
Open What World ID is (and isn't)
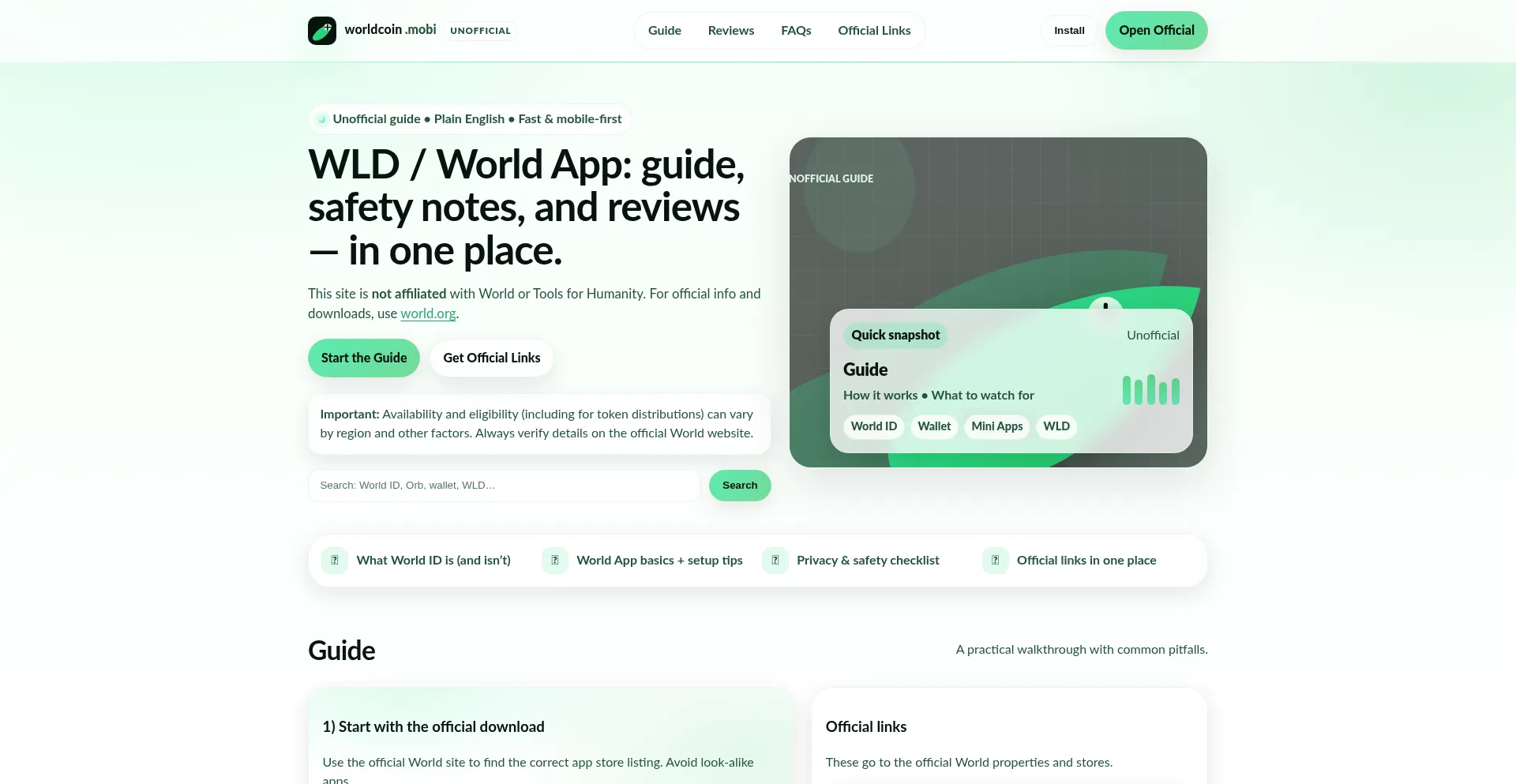(x=433, y=561)
